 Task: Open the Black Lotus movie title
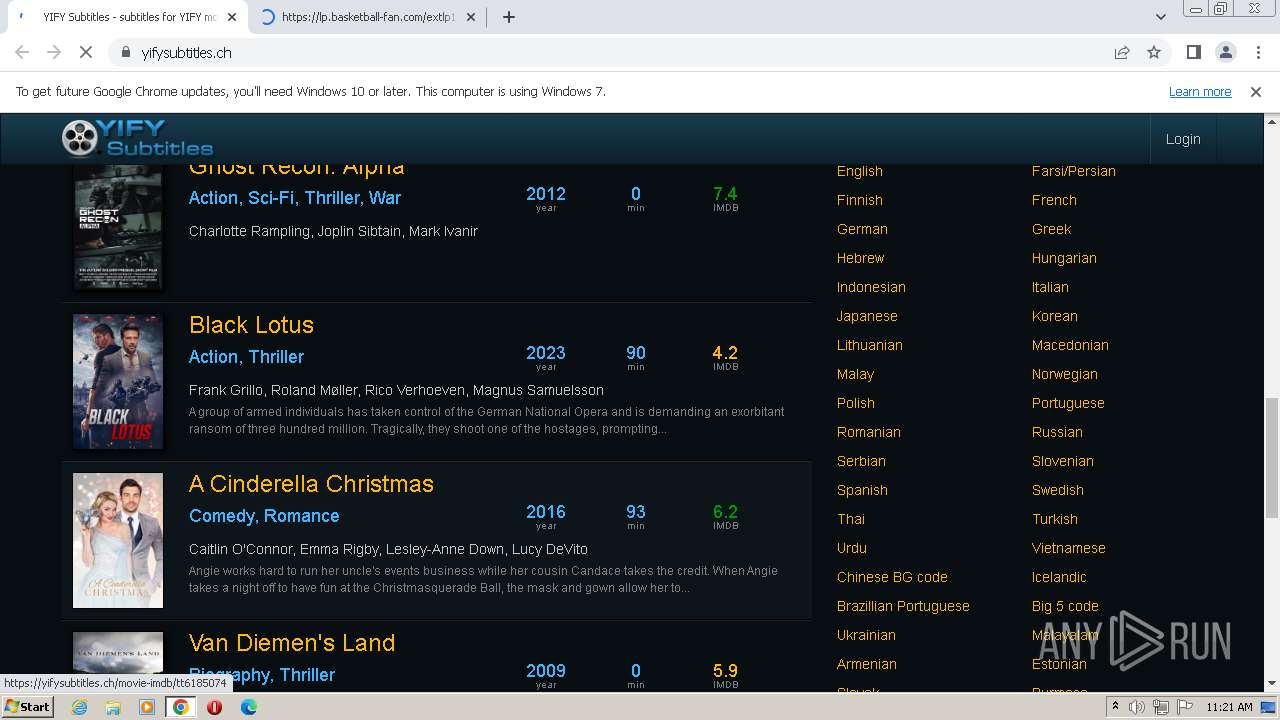point(251,325)
